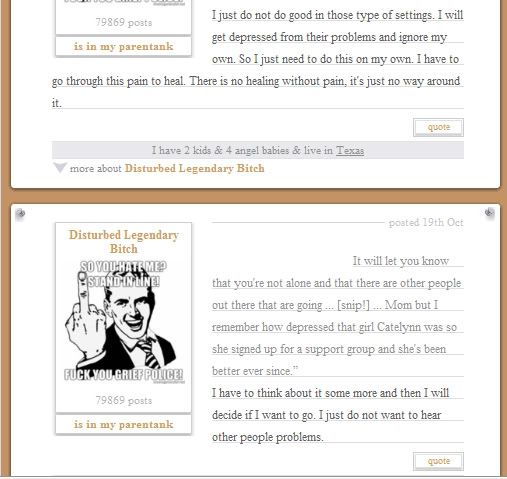Click quote button under 'no healing without pain' post
Screen dimensions: 507x479
coord(438,127)
